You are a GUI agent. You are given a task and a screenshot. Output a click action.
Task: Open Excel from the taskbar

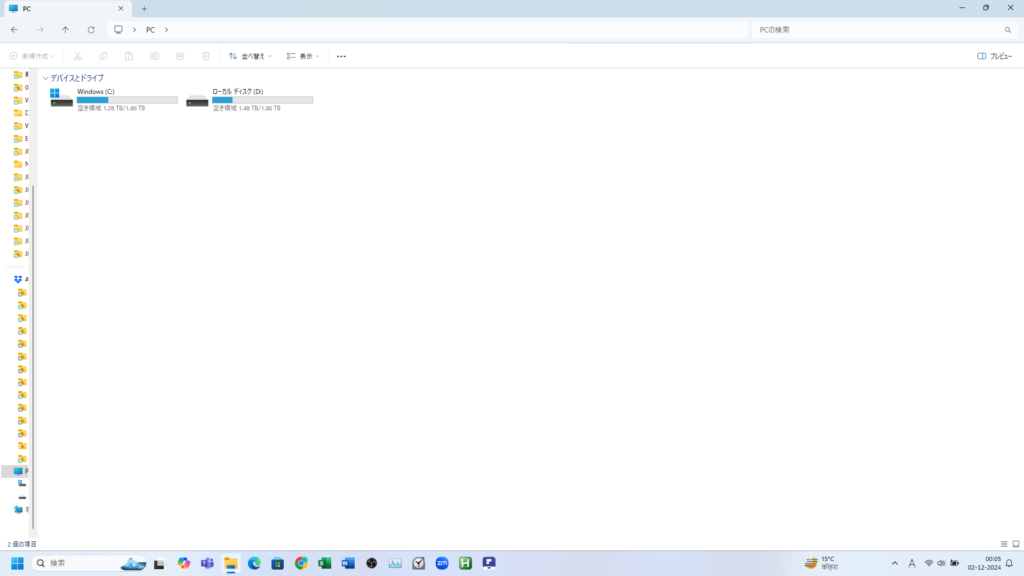click(324, 563)
